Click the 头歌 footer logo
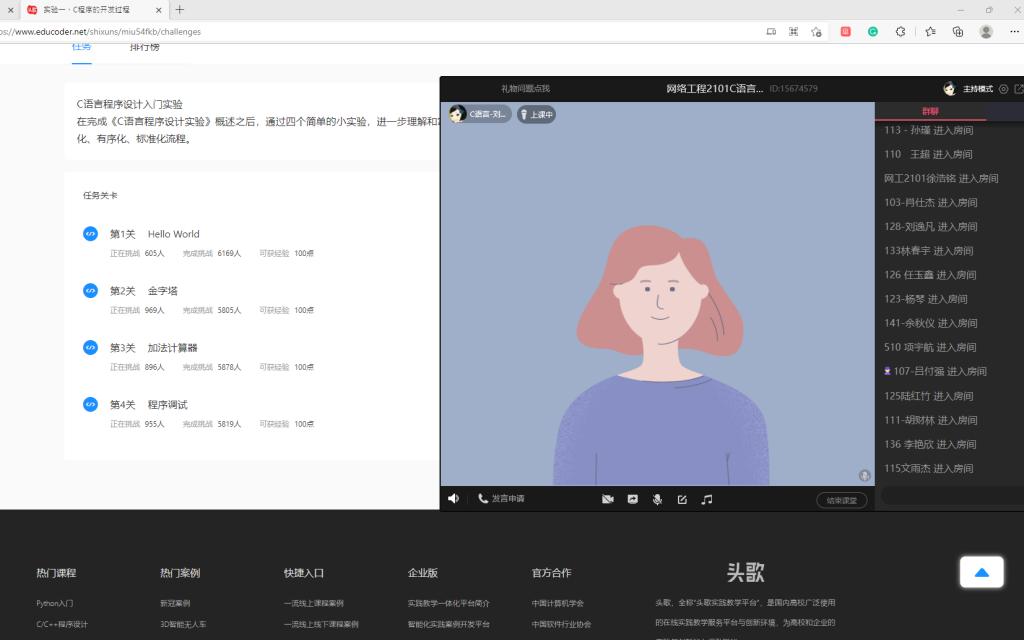The height and width of the screenshot is (640, 1024). [745, 572]
